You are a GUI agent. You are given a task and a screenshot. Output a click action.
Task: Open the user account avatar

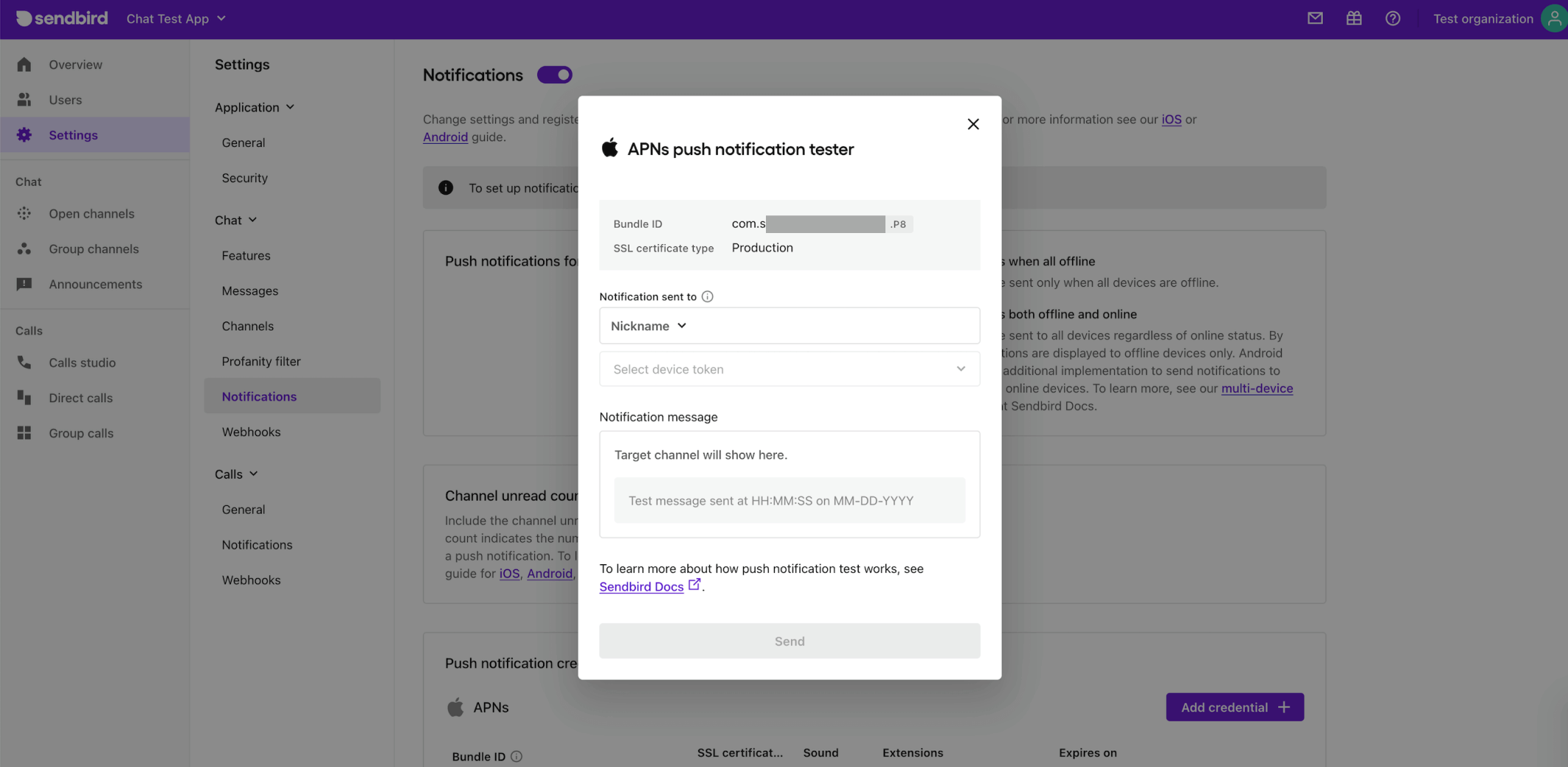coord(1554,18)
